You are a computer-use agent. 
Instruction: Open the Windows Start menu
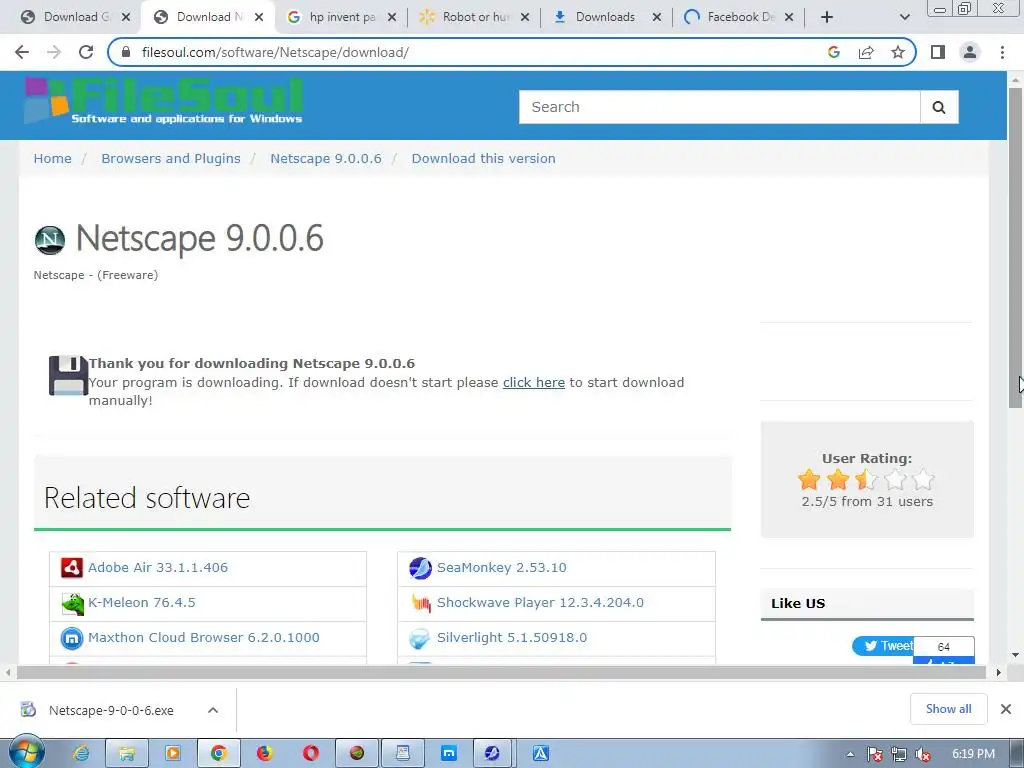point(26,752)
